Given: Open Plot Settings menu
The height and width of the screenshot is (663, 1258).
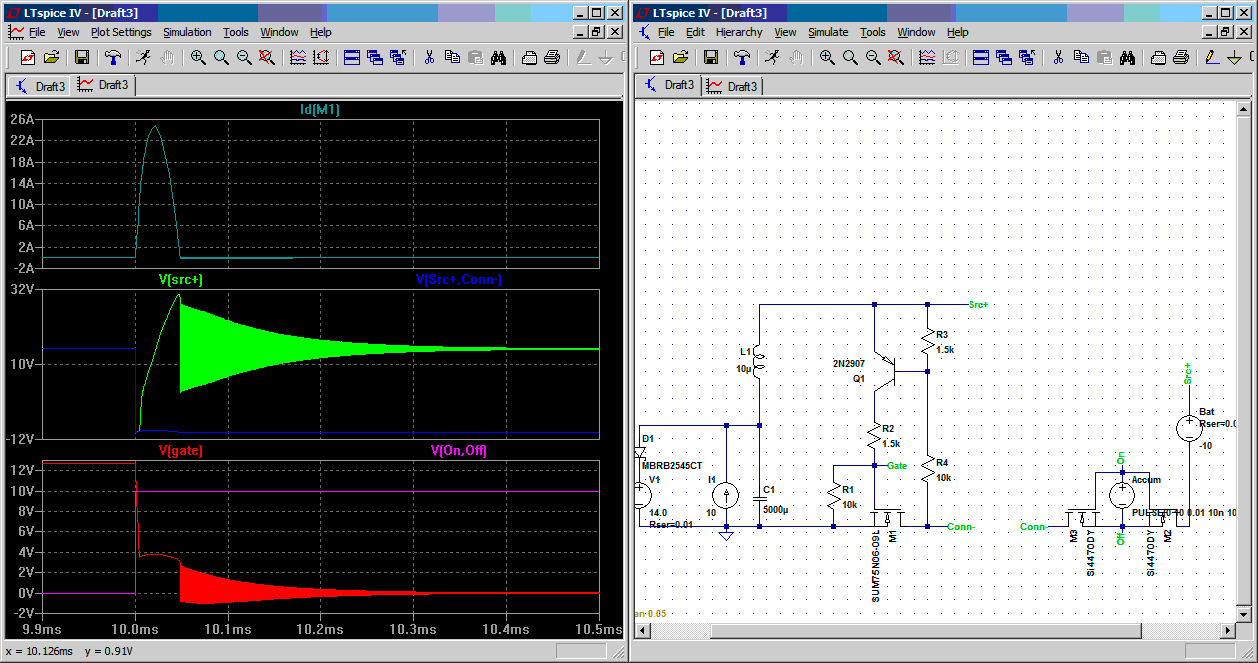Looking at the screenshot, I should [121, 32].
